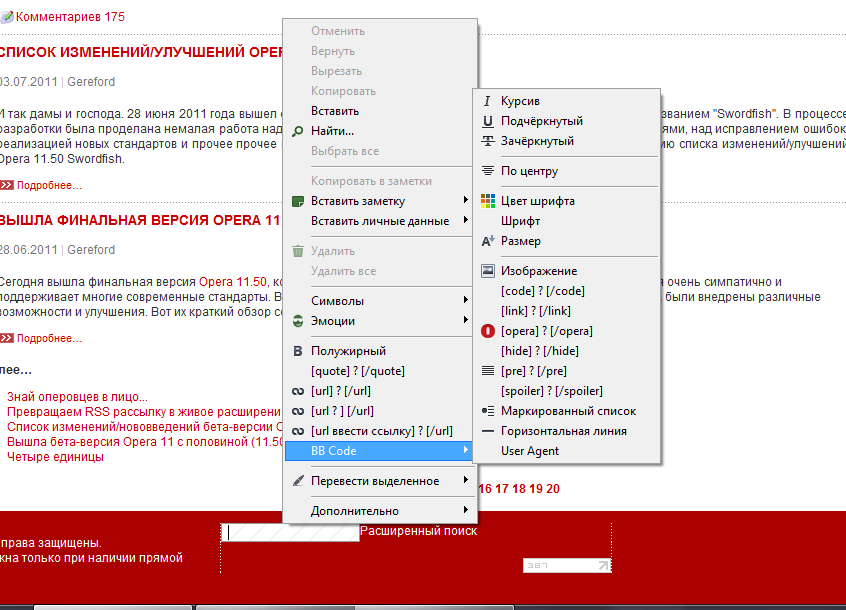
Task: Select the [quote] ? [/quote] menu entry
Action: (x=380, y=371)
